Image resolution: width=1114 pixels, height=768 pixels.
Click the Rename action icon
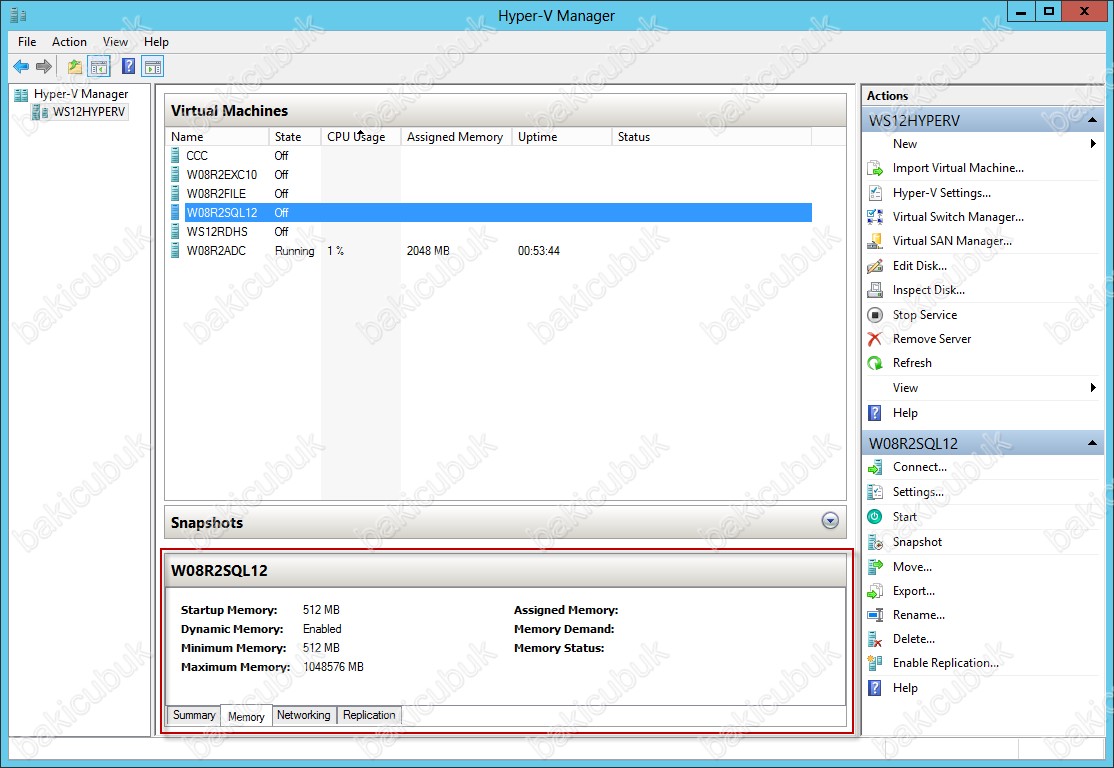[x=875, y=615]
